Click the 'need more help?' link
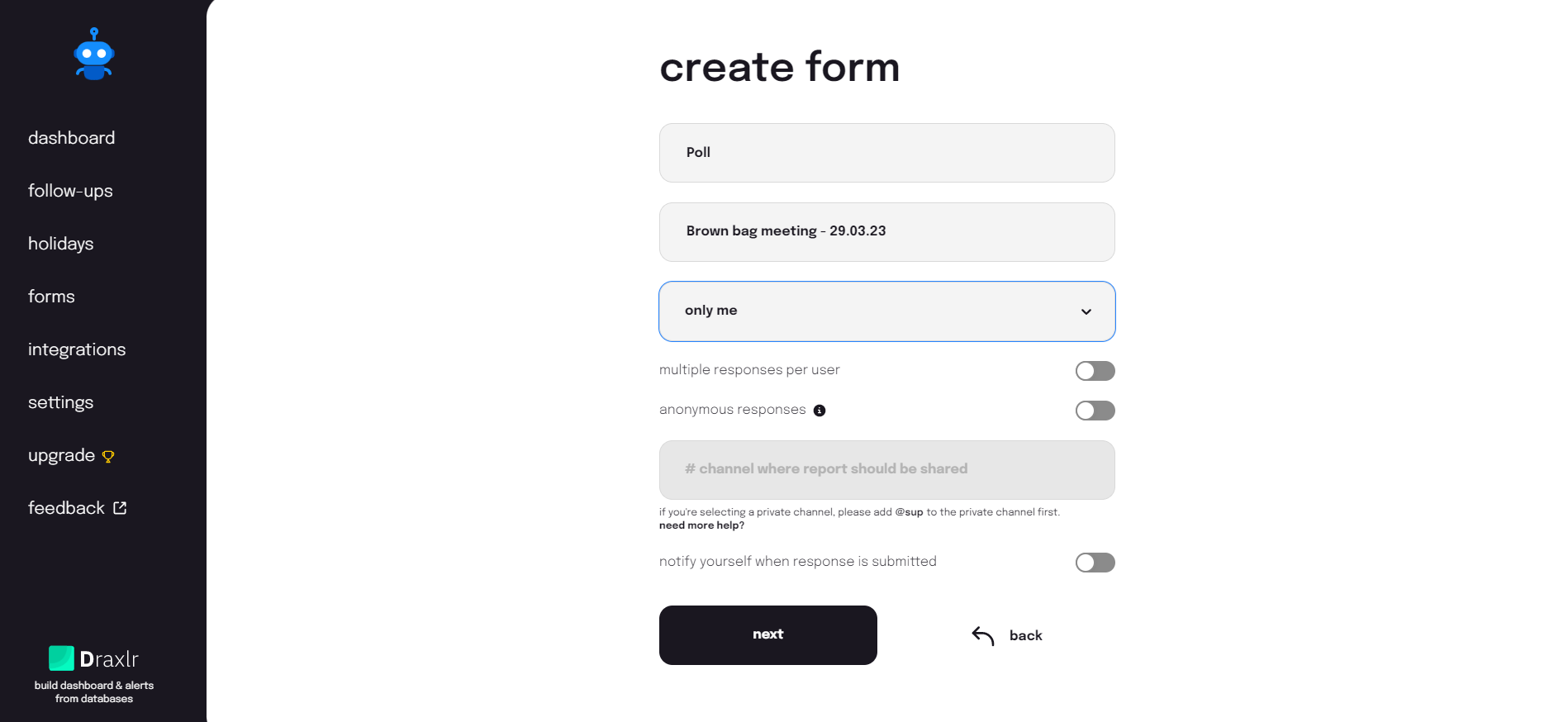Viewport: 1568px width, 722px height. [x=701, y=525]
